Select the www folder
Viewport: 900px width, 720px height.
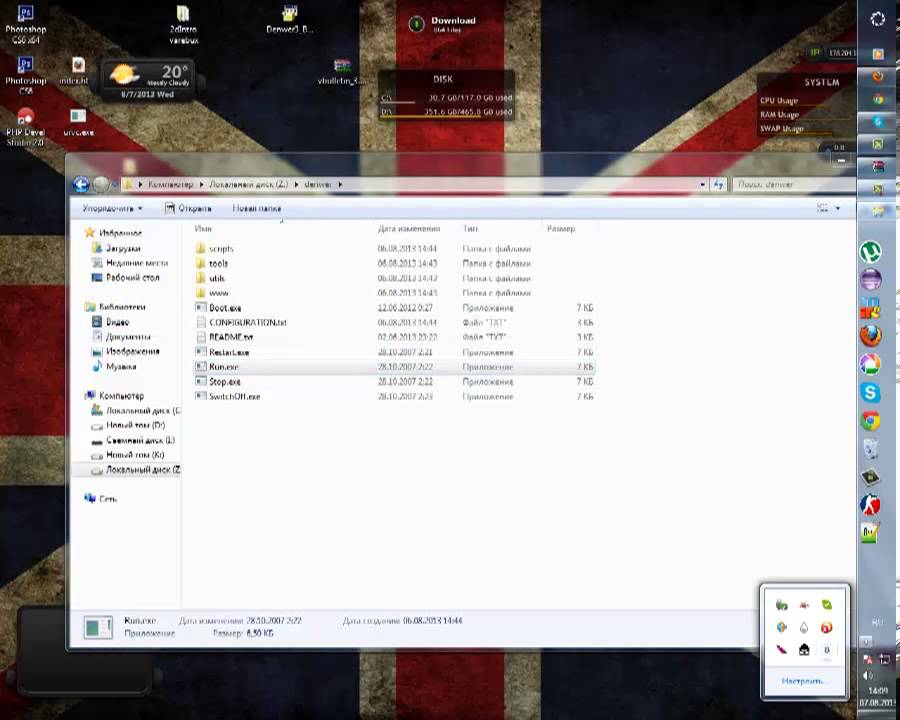(x=394, y=293)
